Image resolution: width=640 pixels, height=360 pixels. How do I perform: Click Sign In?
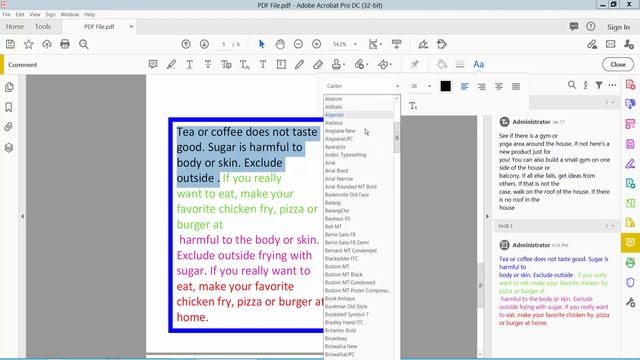pos(618,27)
